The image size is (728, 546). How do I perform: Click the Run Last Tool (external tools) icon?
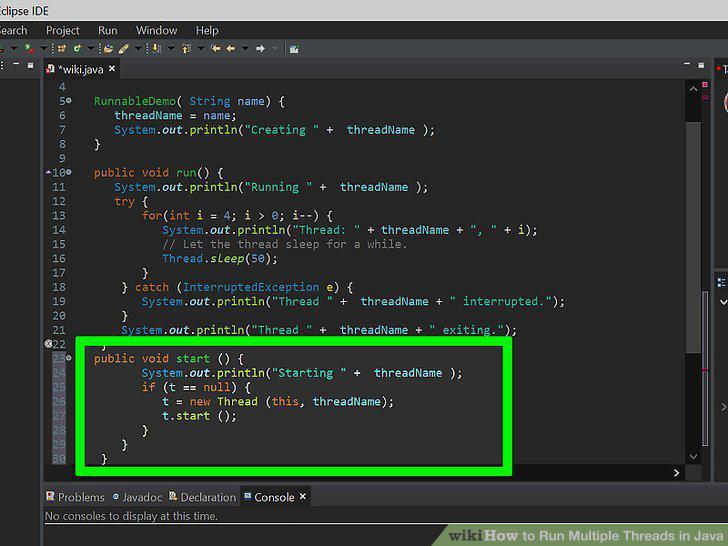click(x=29, y=48)
